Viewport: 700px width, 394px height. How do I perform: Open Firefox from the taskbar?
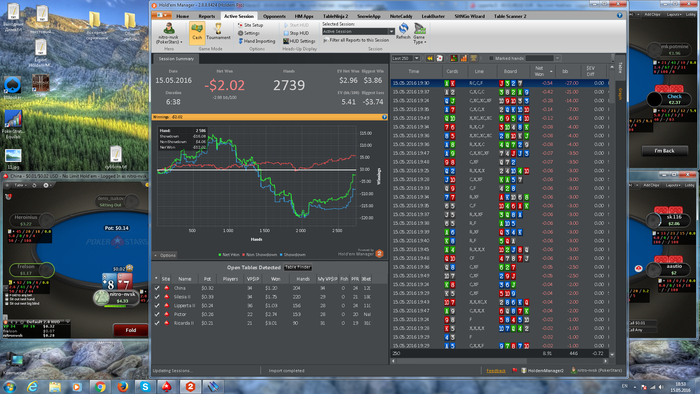point(123,386)
